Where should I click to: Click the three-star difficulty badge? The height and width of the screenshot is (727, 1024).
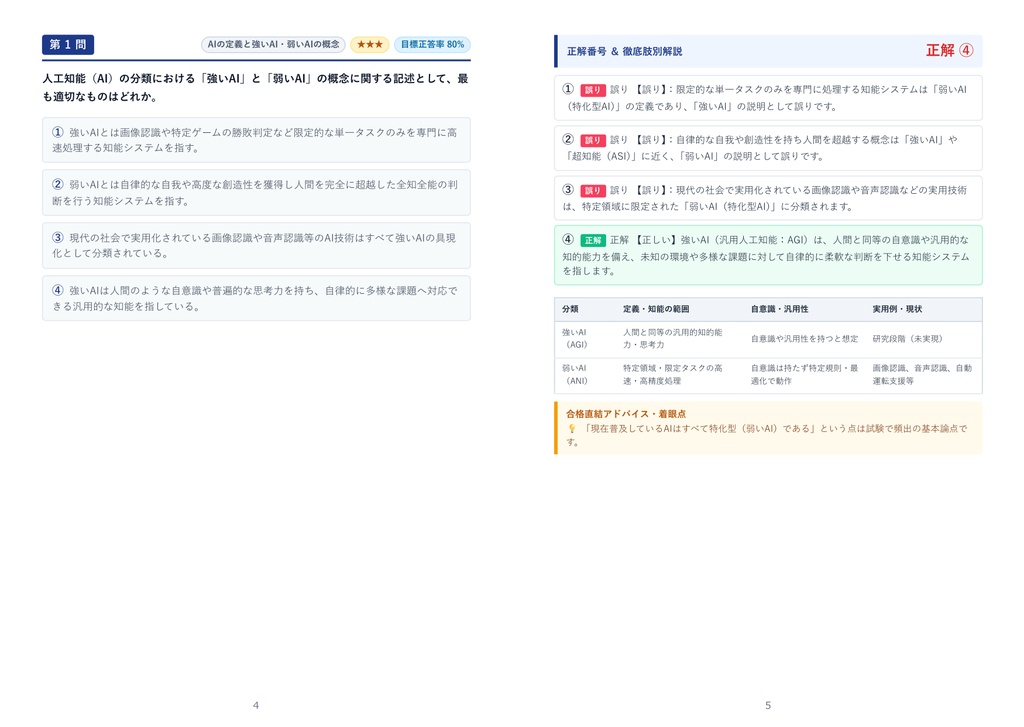pyautogui.click(x=370, y=44)
